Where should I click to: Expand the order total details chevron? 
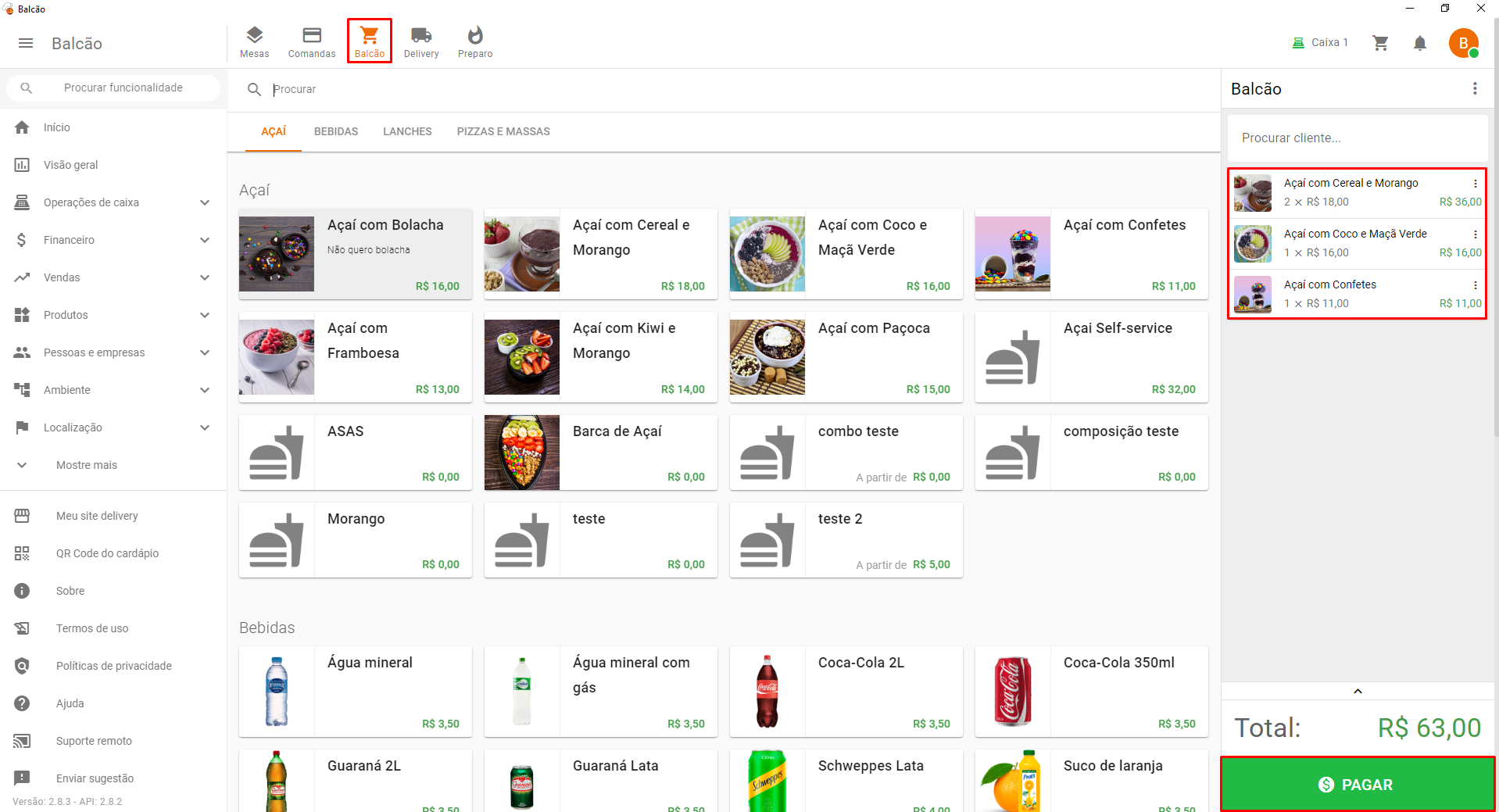pos(1358,691)
